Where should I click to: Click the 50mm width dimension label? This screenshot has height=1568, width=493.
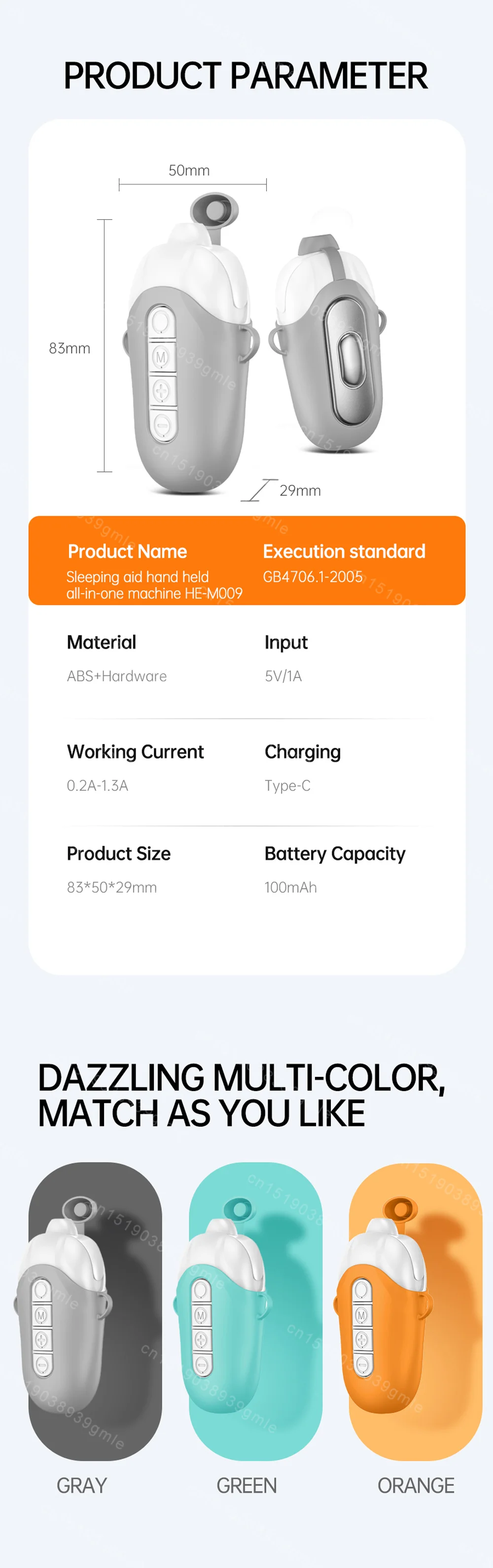pos(189,170)
